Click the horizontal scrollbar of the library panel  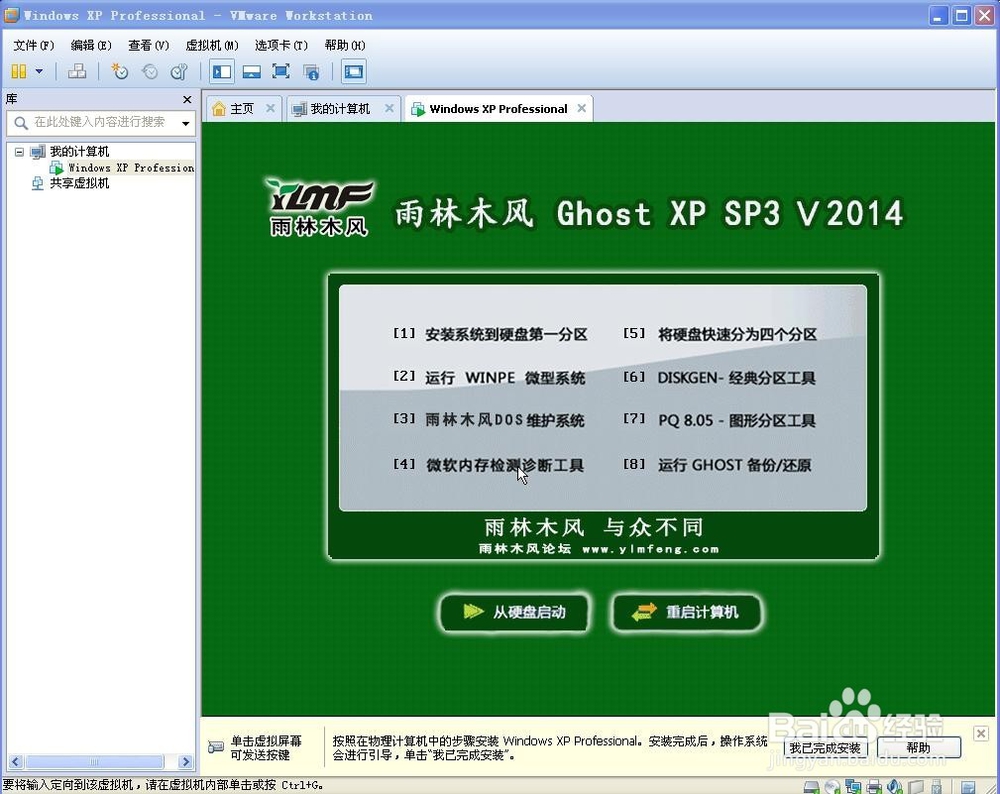pyautogui.click(x=95, y=761)
